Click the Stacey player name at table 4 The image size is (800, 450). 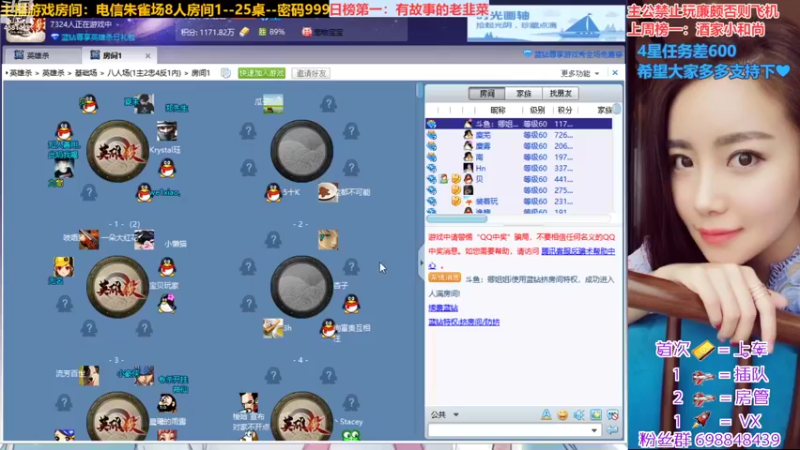[x=351, y=422]
